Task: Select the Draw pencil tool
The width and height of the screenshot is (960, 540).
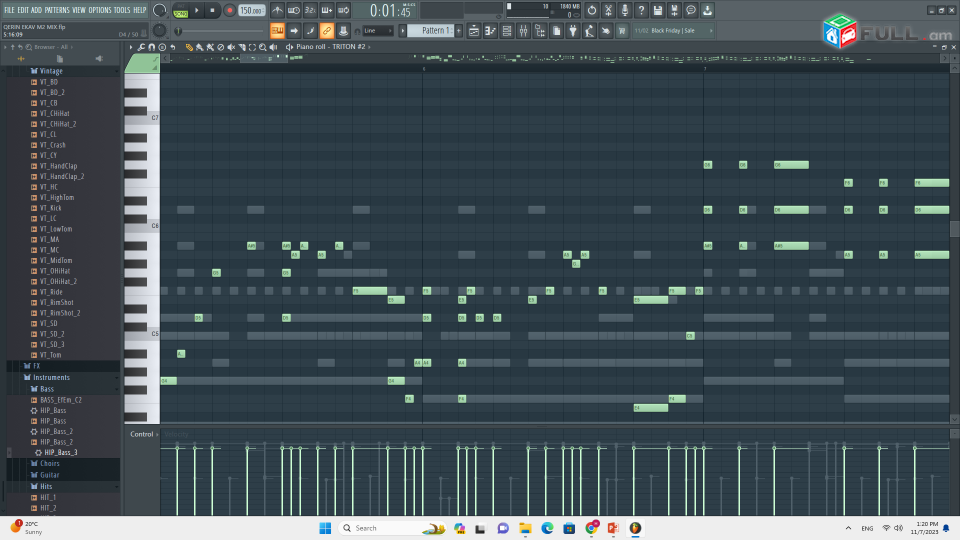Action: point(189,47)
